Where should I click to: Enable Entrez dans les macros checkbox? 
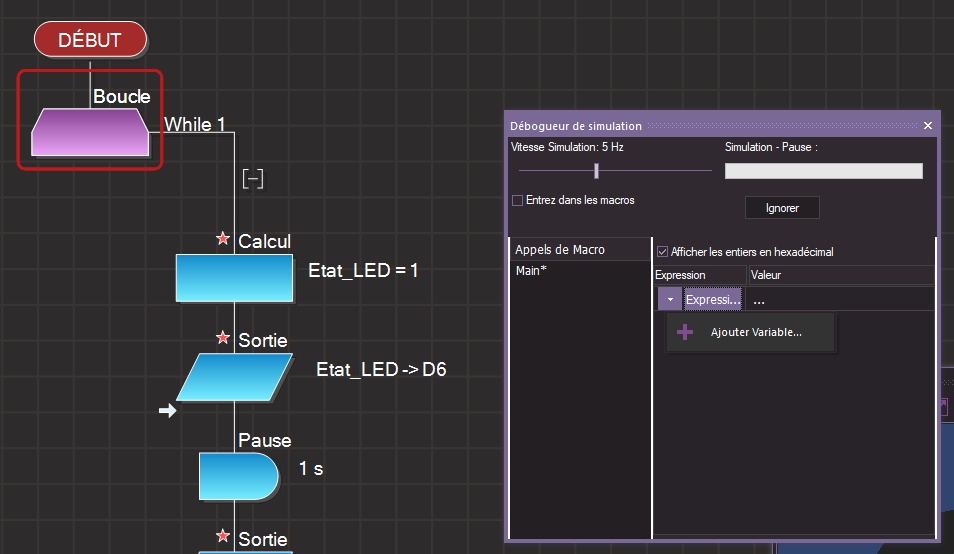(x=518, y=200)
